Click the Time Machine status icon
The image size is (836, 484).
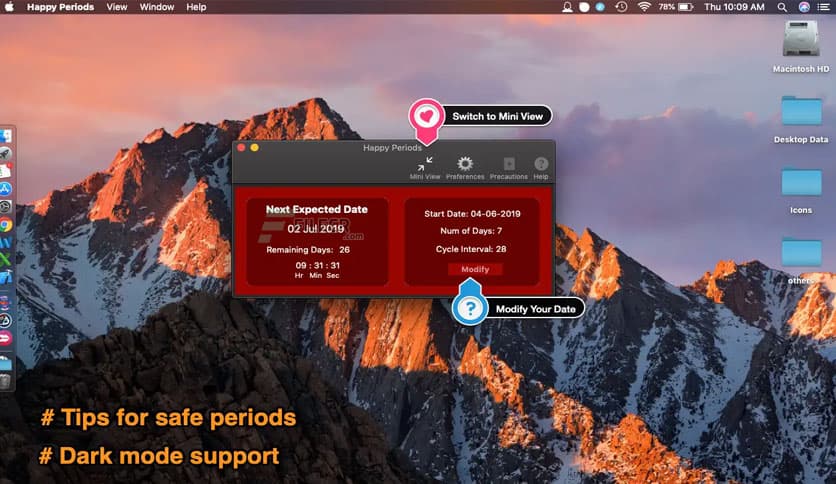click(621, 7)
